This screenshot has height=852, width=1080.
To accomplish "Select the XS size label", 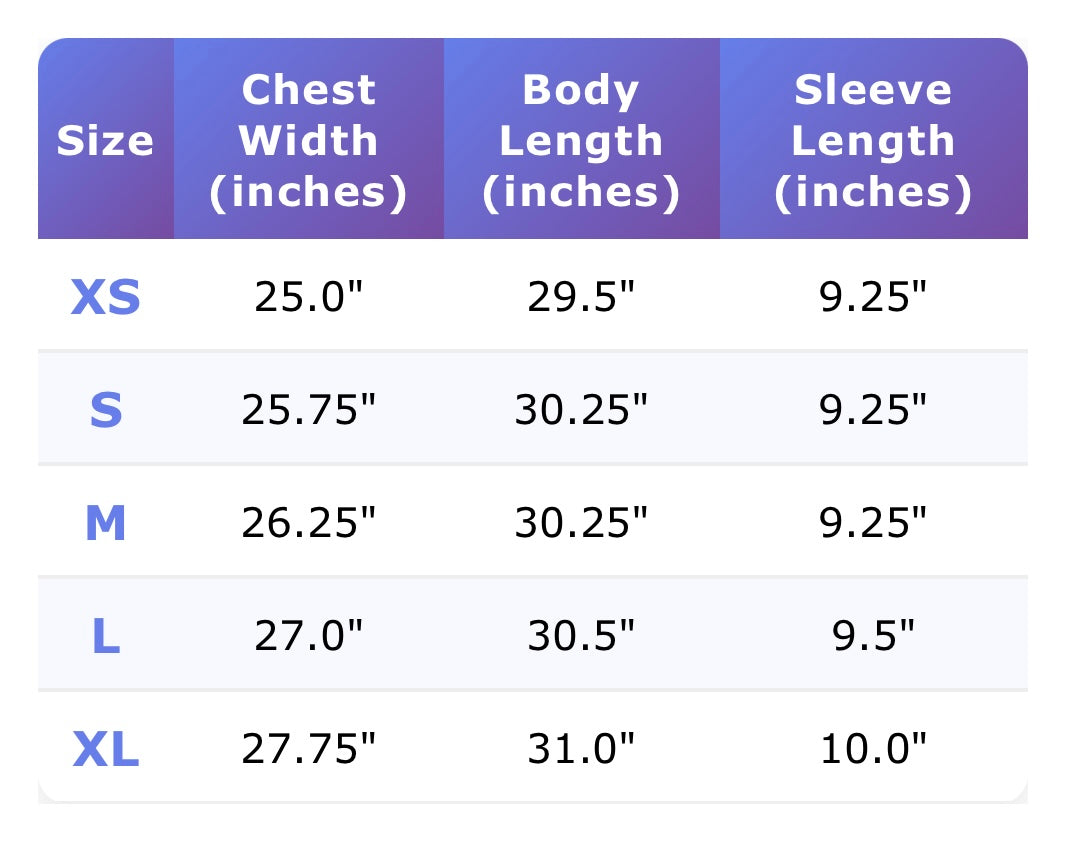I will click(x=105, y=297).
